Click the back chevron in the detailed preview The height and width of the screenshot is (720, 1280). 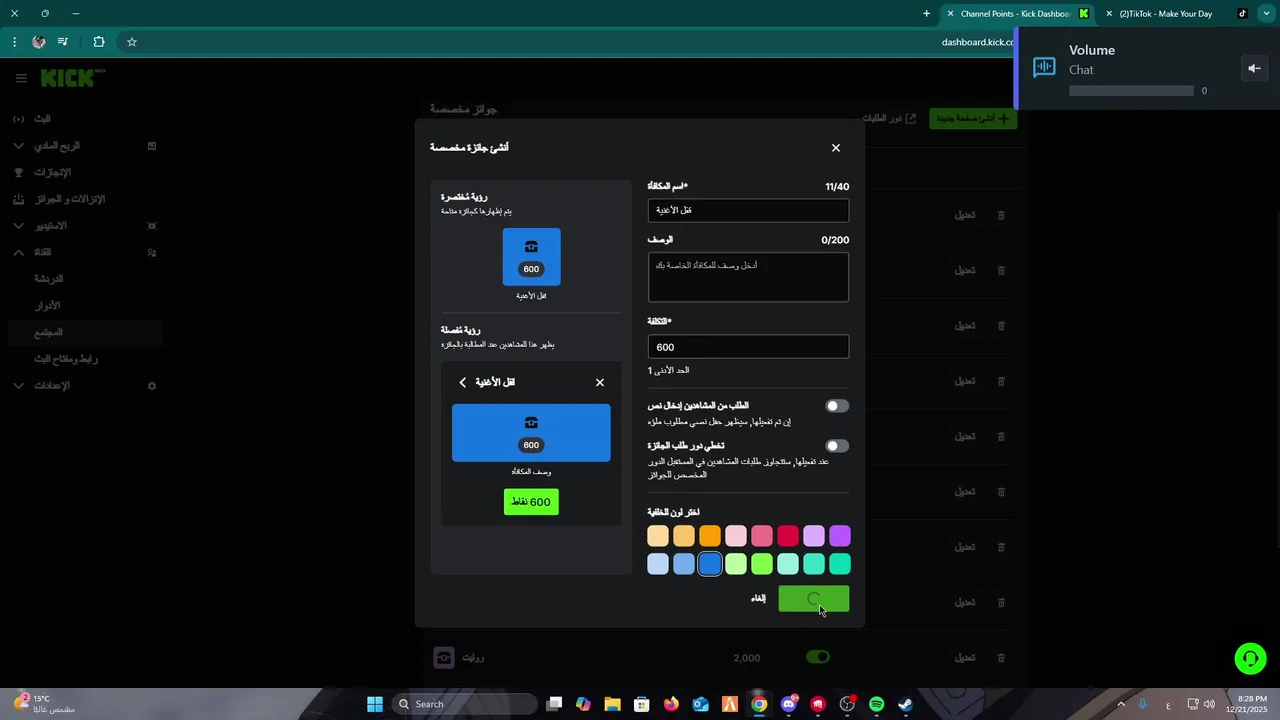(x=463, y=383)
